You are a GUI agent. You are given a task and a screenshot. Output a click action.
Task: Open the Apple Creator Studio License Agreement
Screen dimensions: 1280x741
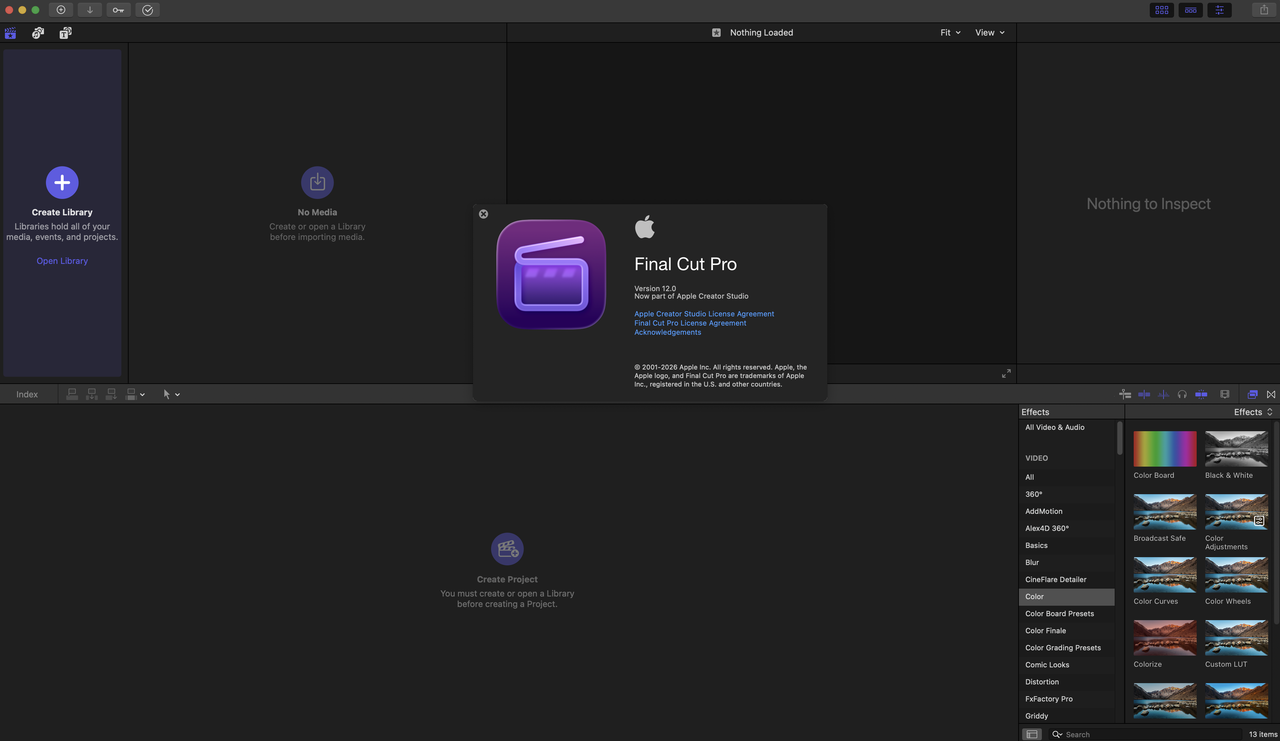coord(704,314)
